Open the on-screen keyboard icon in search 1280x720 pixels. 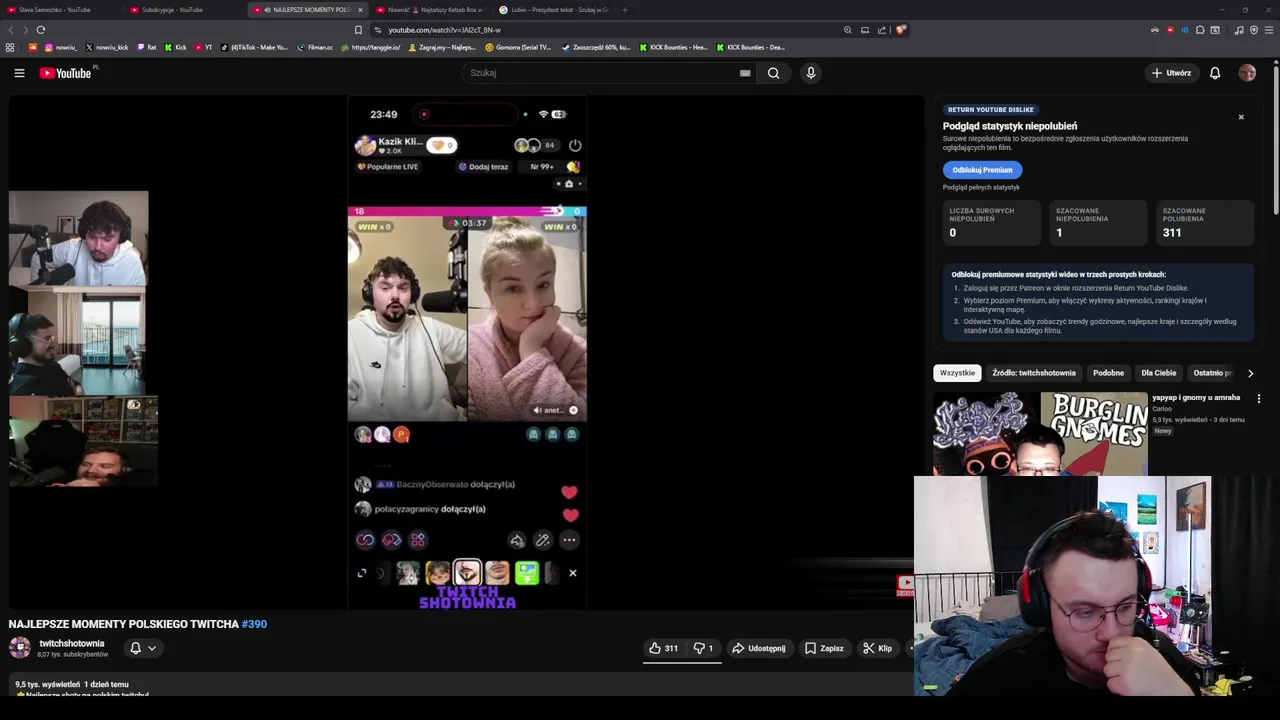point(745,73)
